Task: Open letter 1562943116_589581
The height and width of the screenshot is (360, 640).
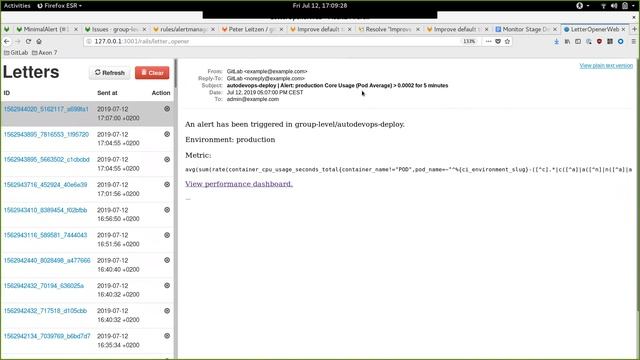Action: click(45, 235)
